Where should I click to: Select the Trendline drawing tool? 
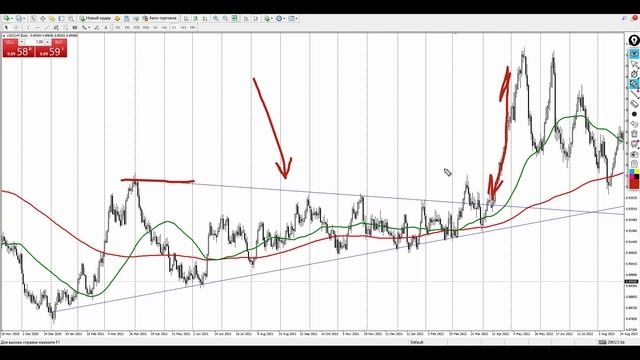(x=47, y=27)
